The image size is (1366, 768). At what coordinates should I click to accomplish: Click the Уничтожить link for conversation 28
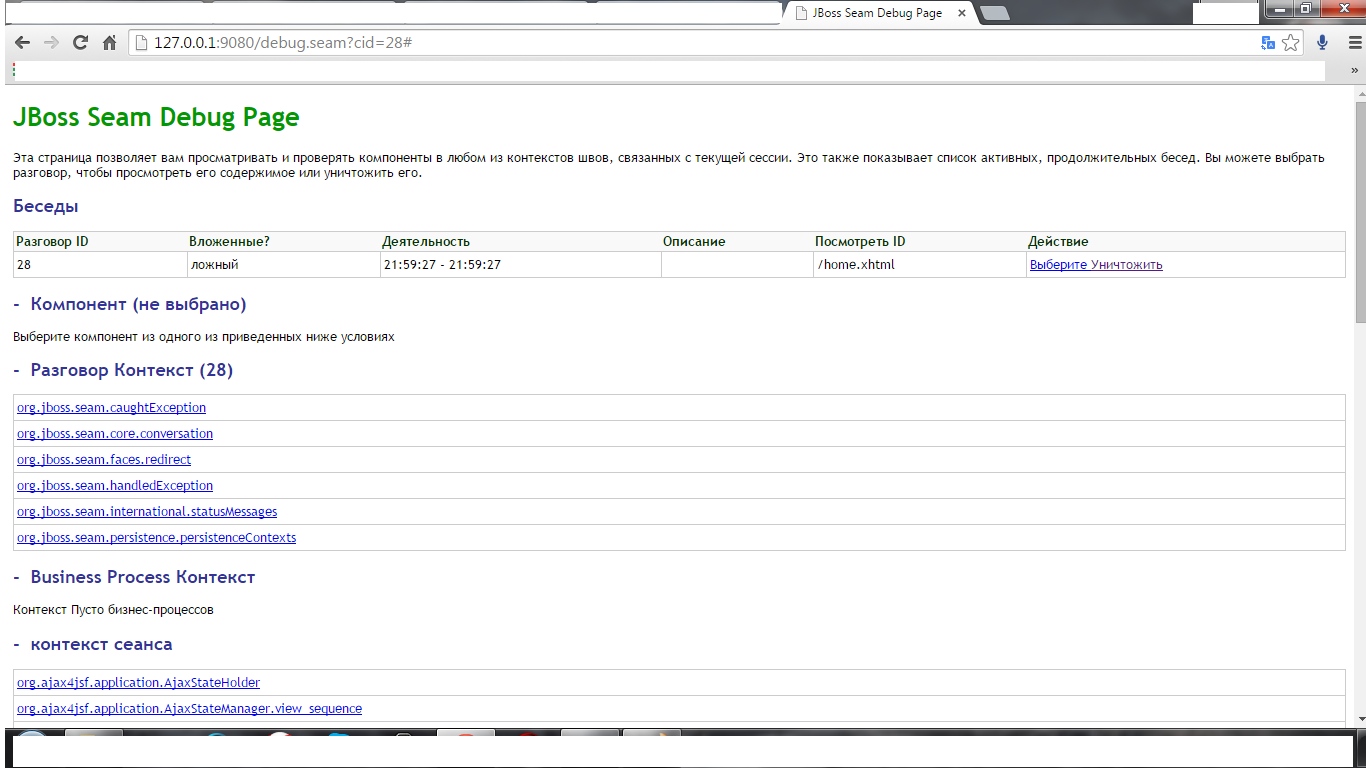click(1127, 265)
